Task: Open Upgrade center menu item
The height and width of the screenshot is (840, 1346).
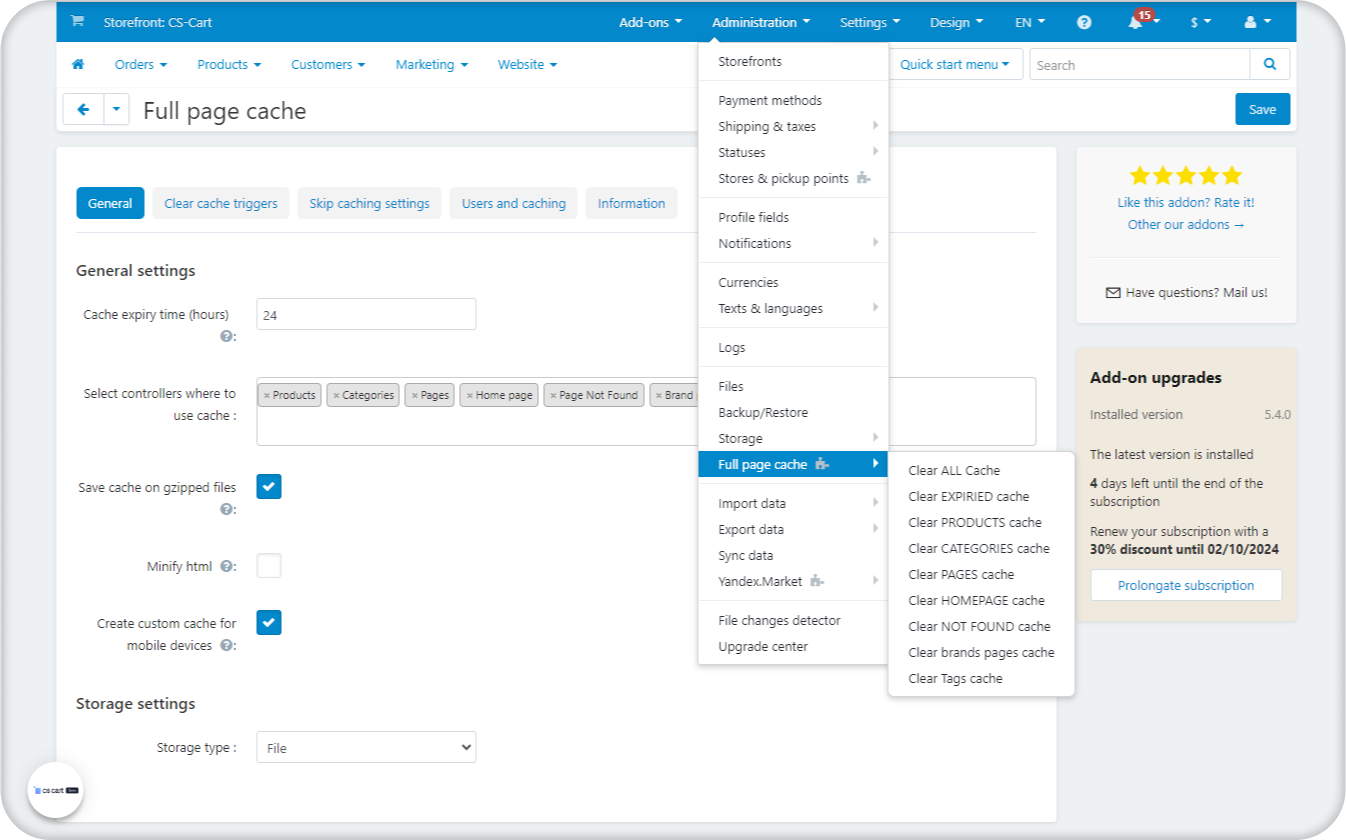Action: 793,646
